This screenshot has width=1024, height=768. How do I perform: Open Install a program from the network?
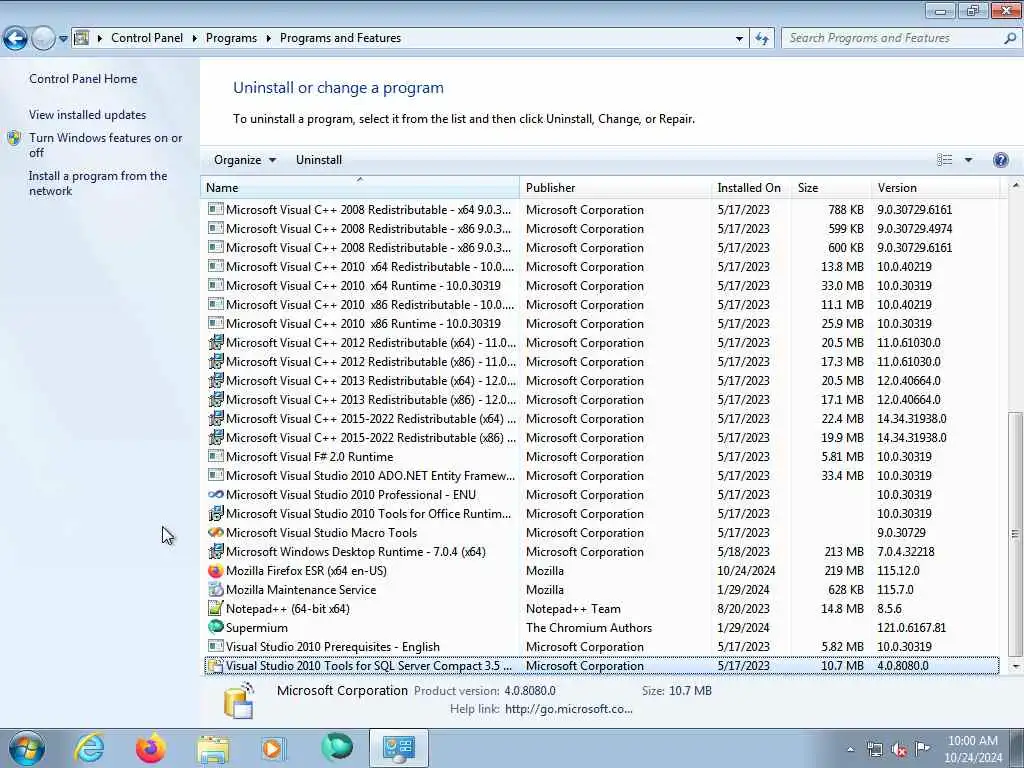tap(98, 184)
